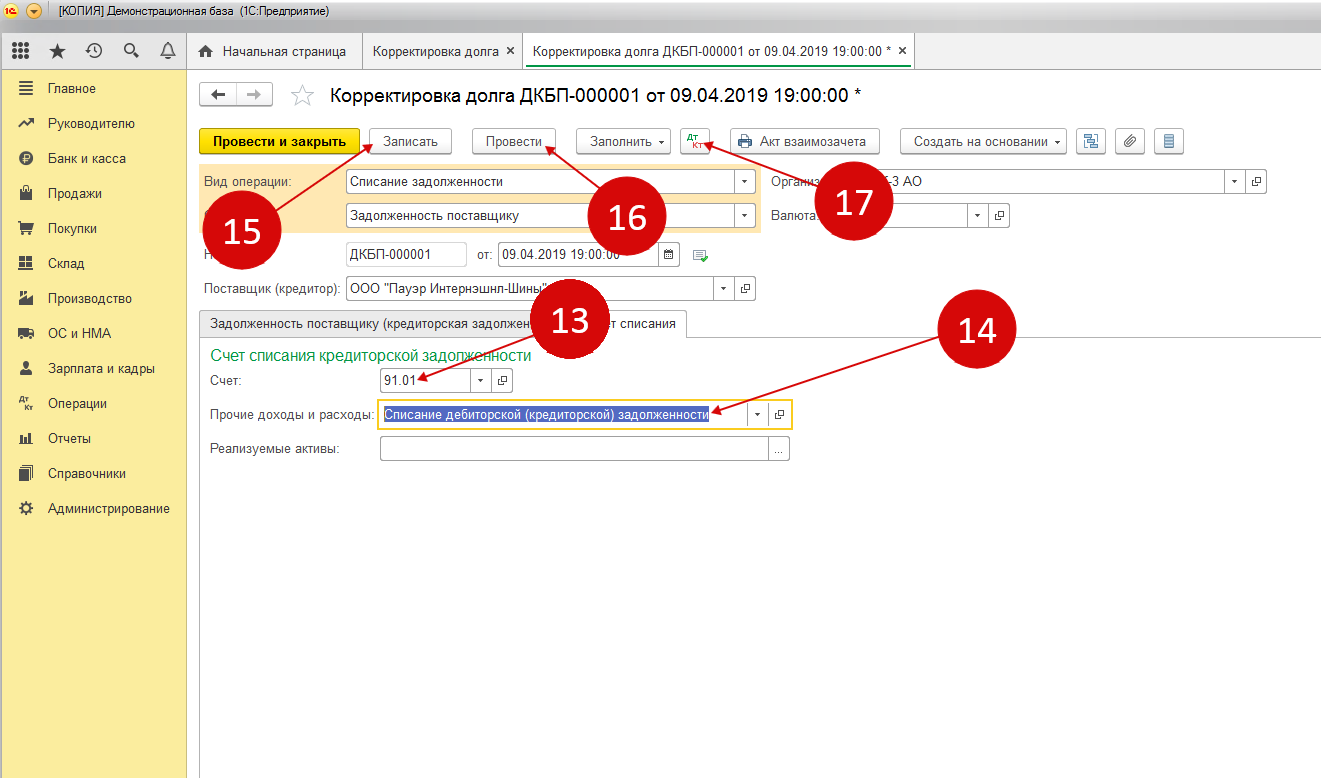This screenshot has width=1321, height=778.
Task: Open the Заполнить dropdown button
Action: click(x=622, y=142)
